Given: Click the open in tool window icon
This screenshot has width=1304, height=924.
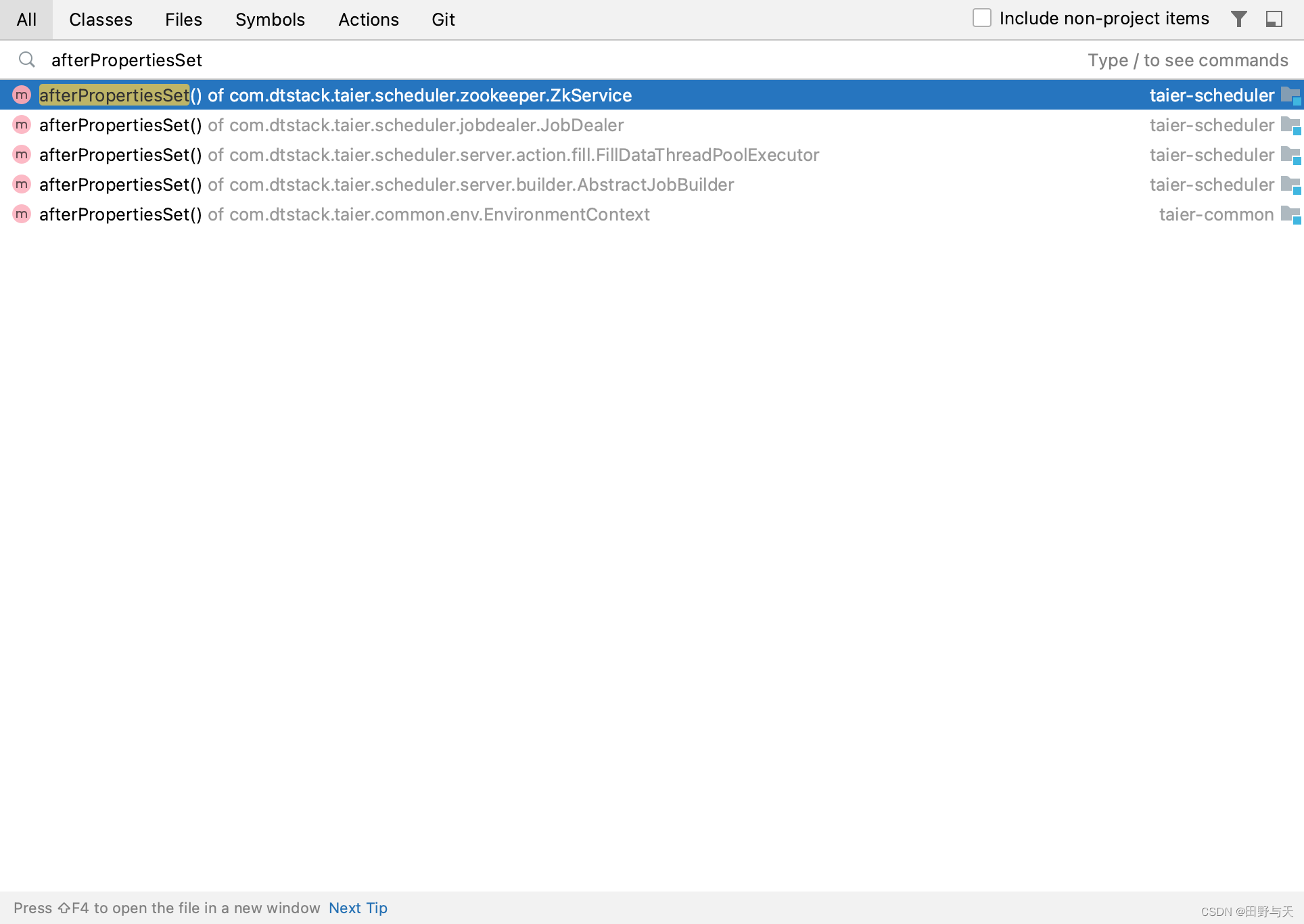Looking at the screenshot, I should [1274, 19].
